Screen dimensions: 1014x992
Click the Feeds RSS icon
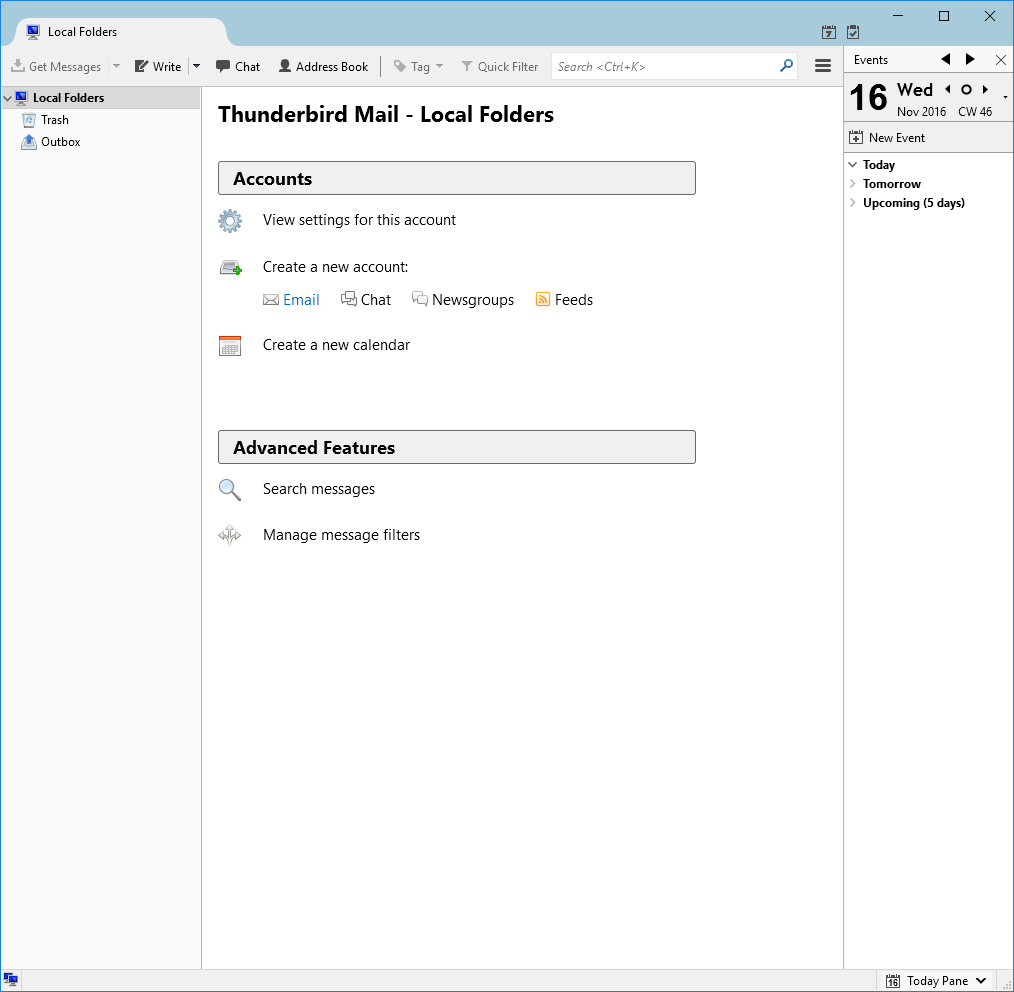pos(543,299)
